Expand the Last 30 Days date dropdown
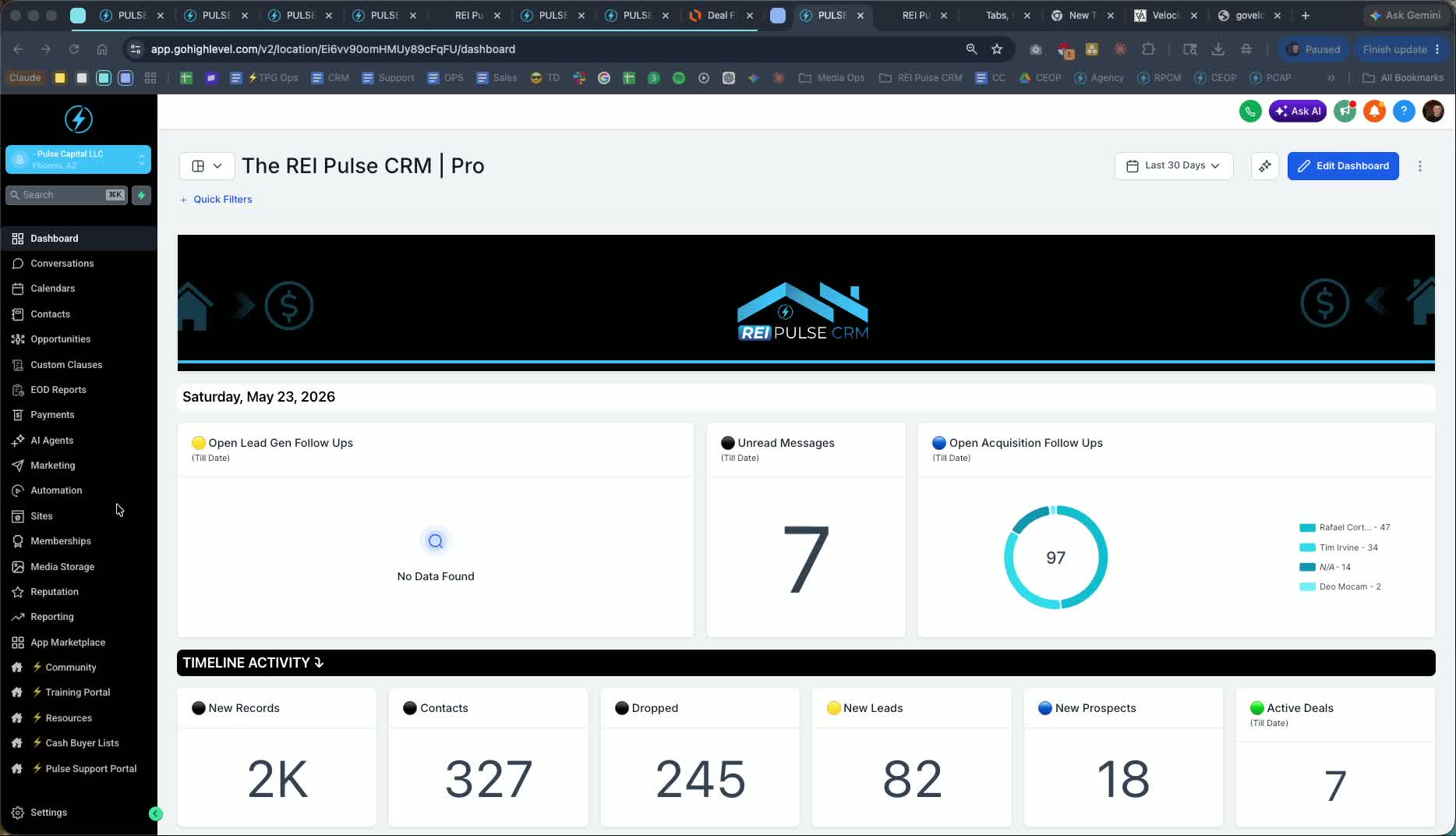This screenshot has width=1456, height=836. [x=1174, y=166]
